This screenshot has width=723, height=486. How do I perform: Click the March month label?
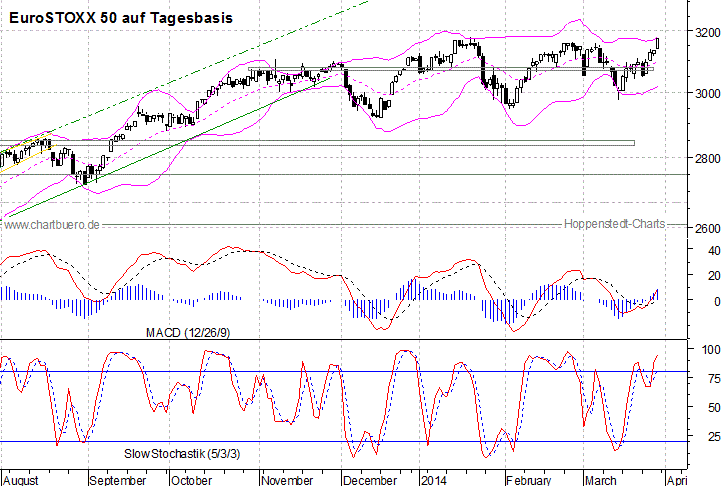pos(601,480)
